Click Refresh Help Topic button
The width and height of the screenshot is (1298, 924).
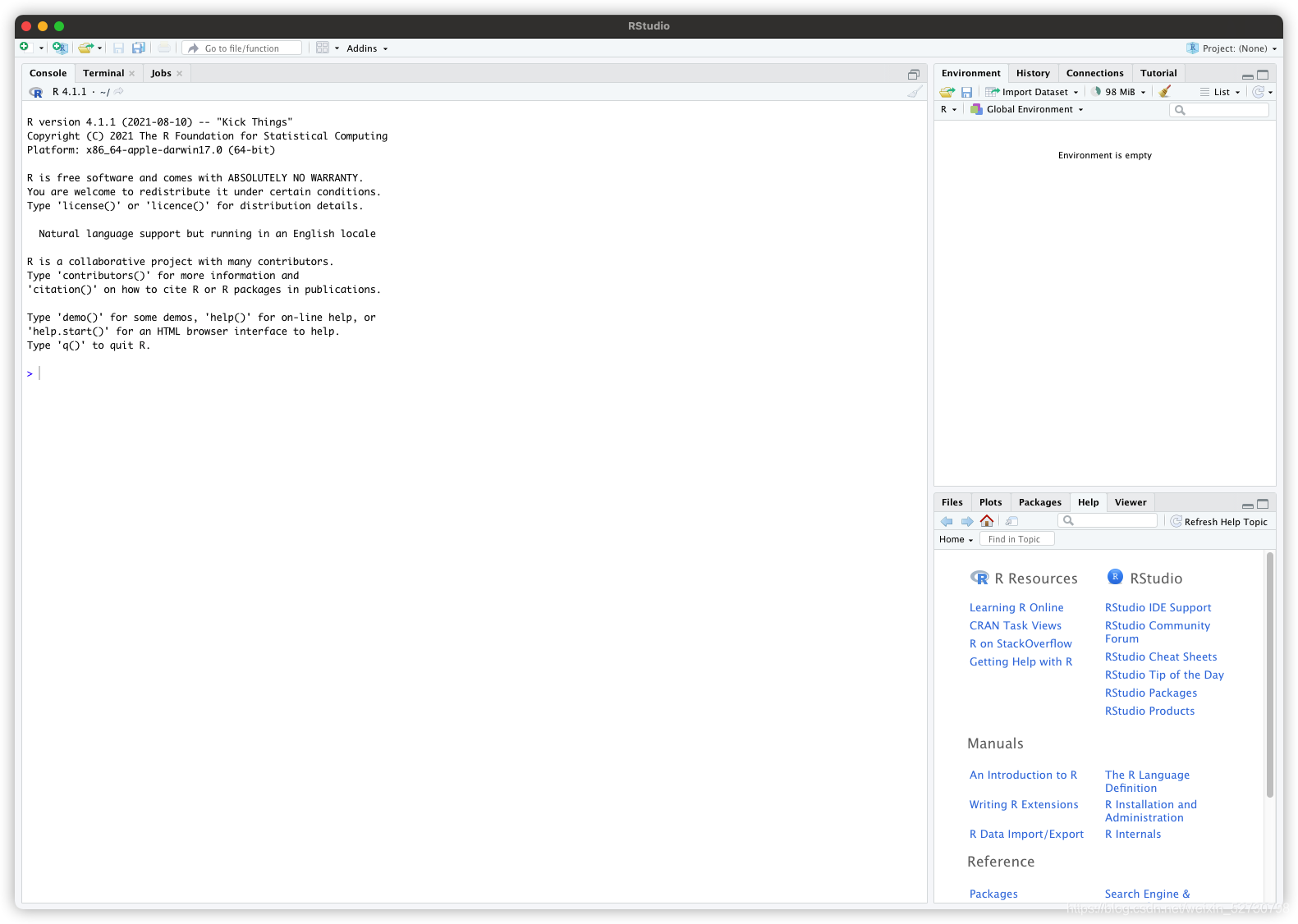[1218, 522]
